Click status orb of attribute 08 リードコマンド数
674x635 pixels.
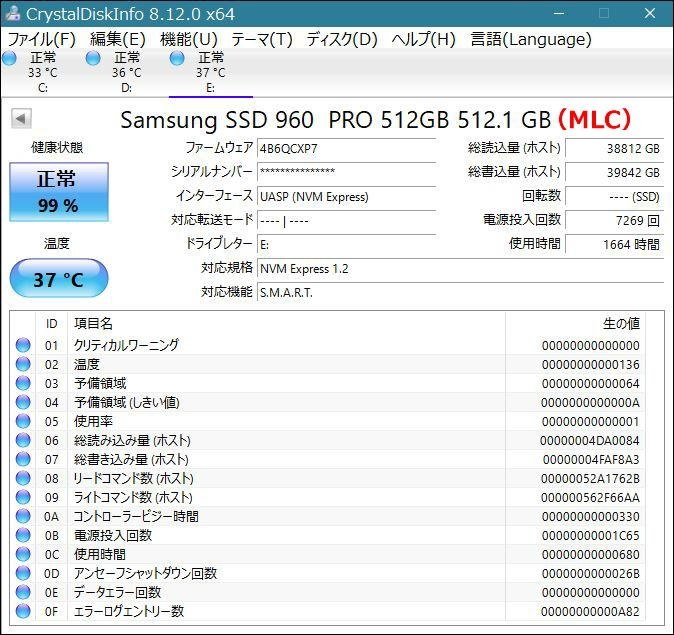coord(23,478)
